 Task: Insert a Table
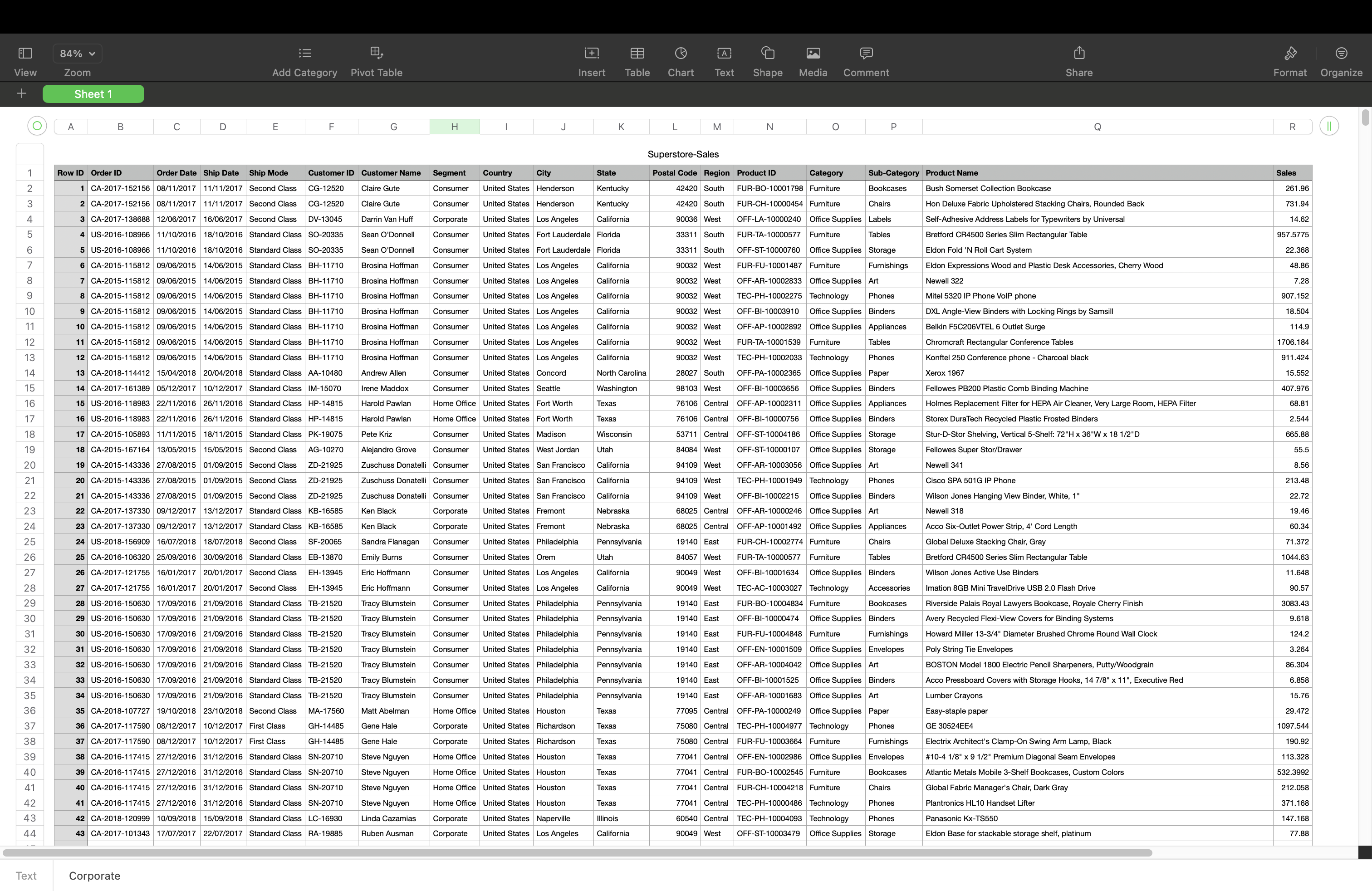click(637, 60)
